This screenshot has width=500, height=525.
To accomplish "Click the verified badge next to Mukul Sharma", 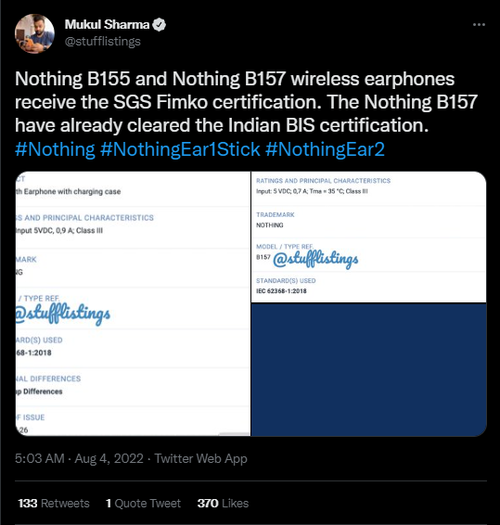I will [x=159, y=25].
